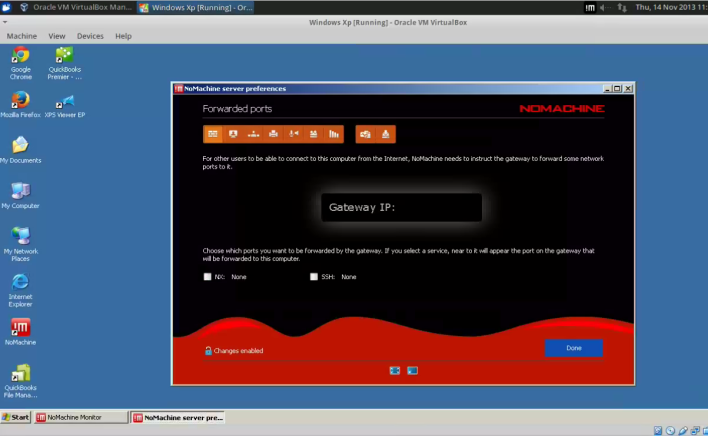Click the window-mode icon at window bottom
The width and height of the screenshot is (708, 436).
412,371
